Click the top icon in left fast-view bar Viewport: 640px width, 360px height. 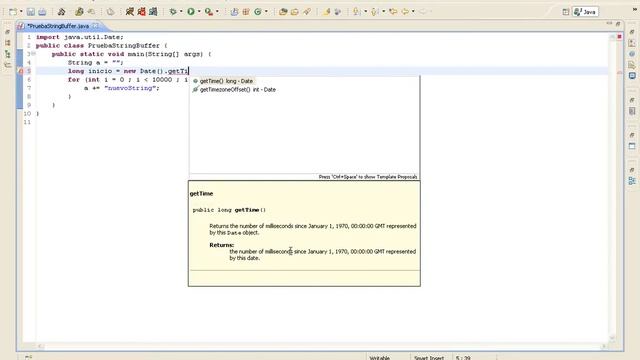[x=7, y=32]
